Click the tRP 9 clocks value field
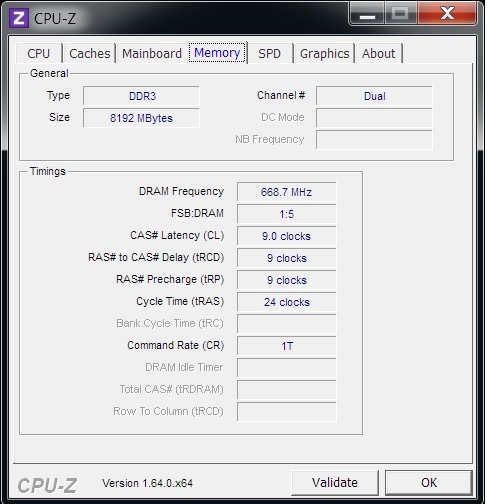487x504 pixels. tap(287, 280)
